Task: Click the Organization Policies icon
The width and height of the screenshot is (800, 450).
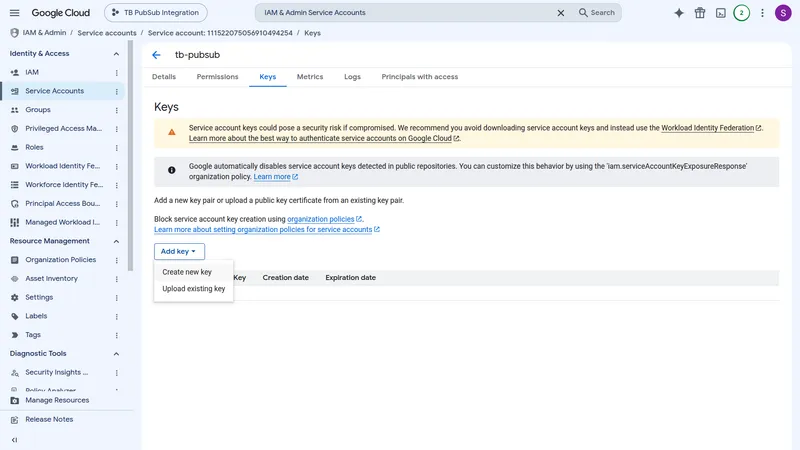Action: click(15, 260)
